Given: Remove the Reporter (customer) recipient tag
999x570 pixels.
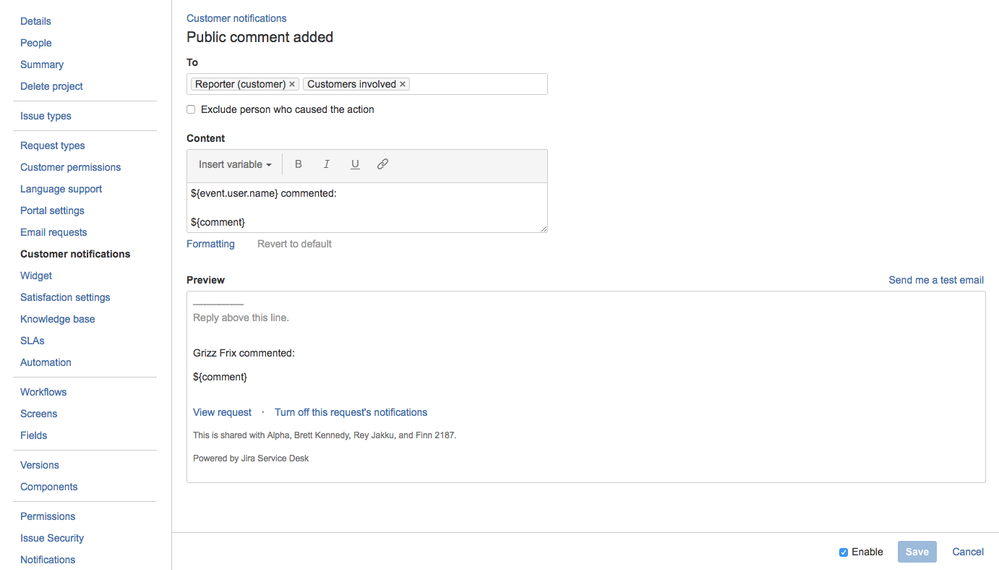Looking at the screenshot, I should click(x=292, y=85).
